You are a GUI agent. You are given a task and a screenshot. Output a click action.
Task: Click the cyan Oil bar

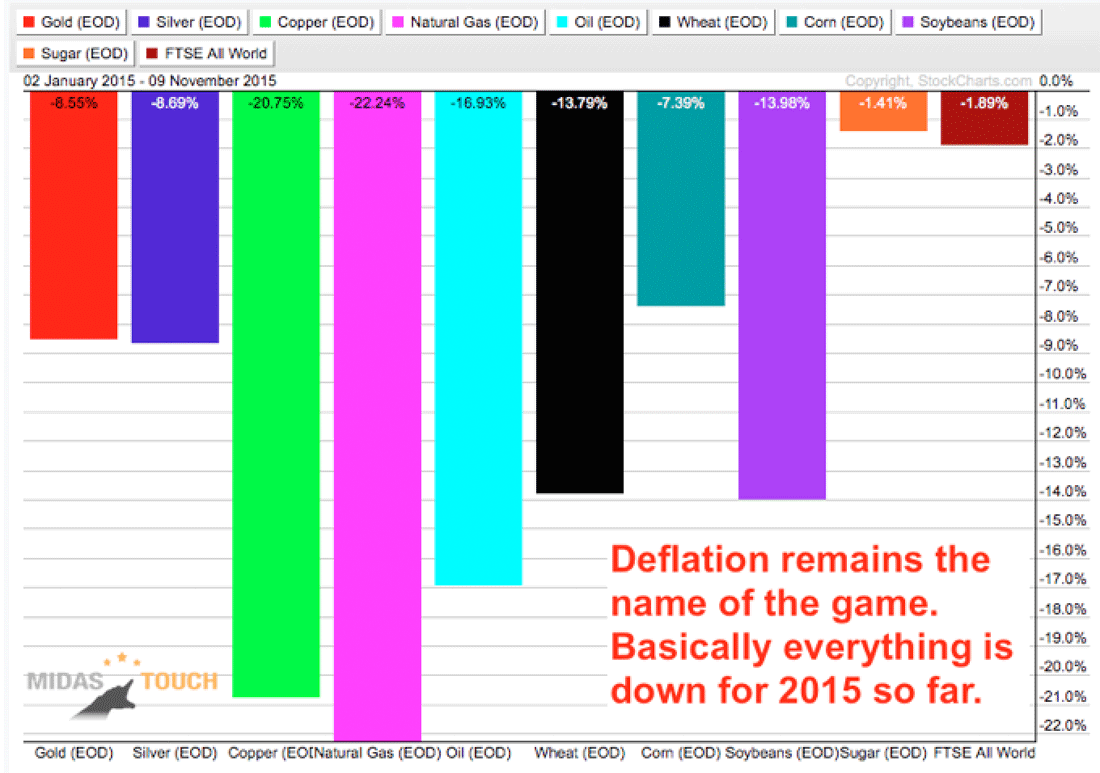pos(478,338)
